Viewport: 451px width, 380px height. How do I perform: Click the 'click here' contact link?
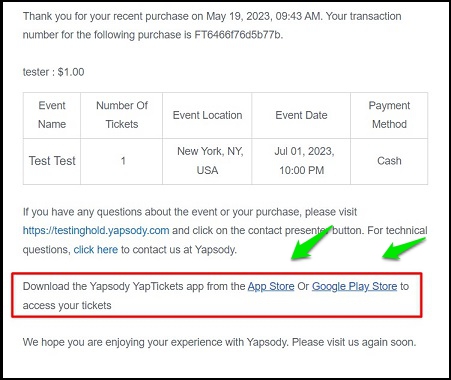tap(96, 250)
